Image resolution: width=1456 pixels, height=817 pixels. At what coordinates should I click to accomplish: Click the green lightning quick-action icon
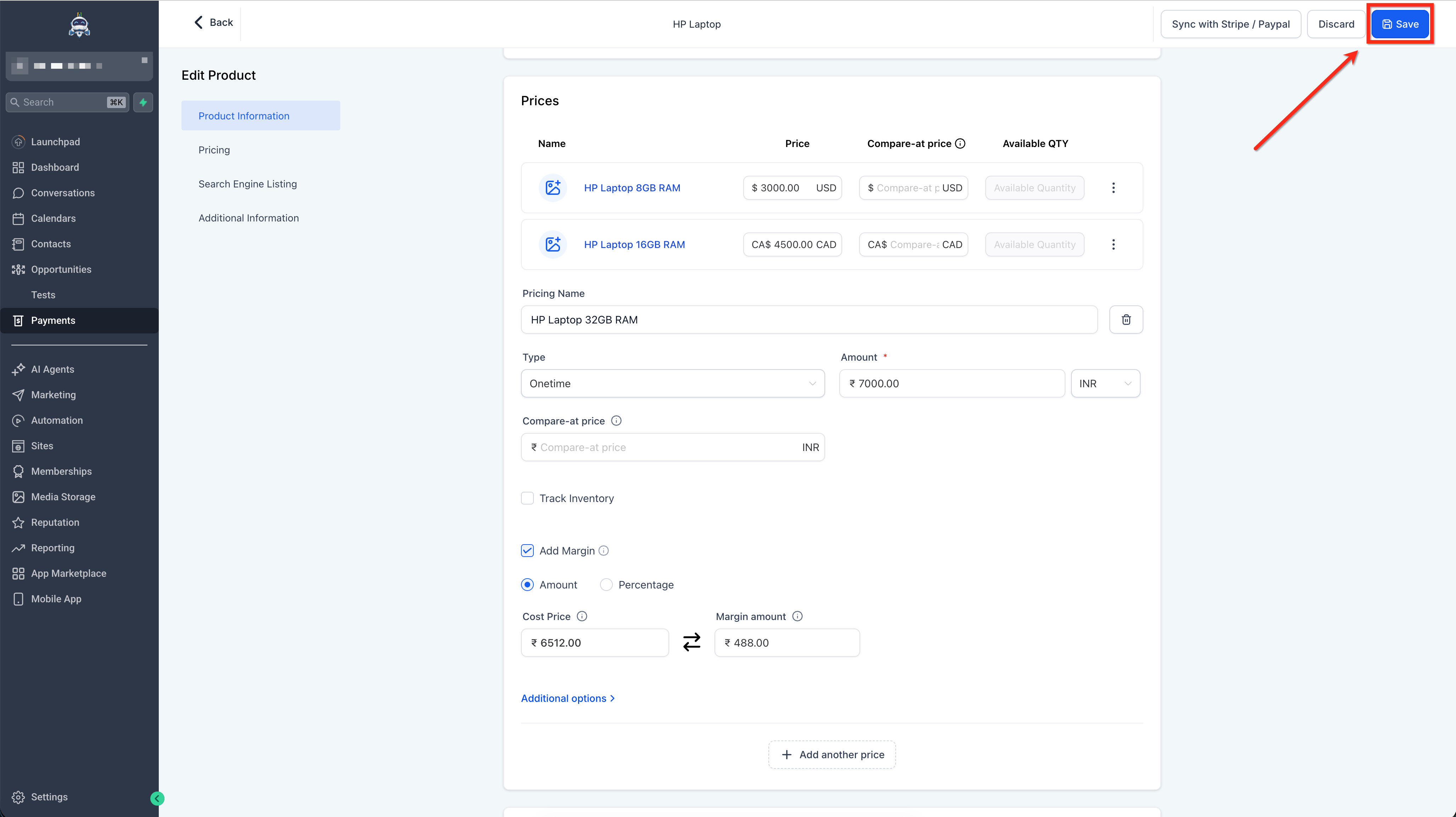point(143,102)
